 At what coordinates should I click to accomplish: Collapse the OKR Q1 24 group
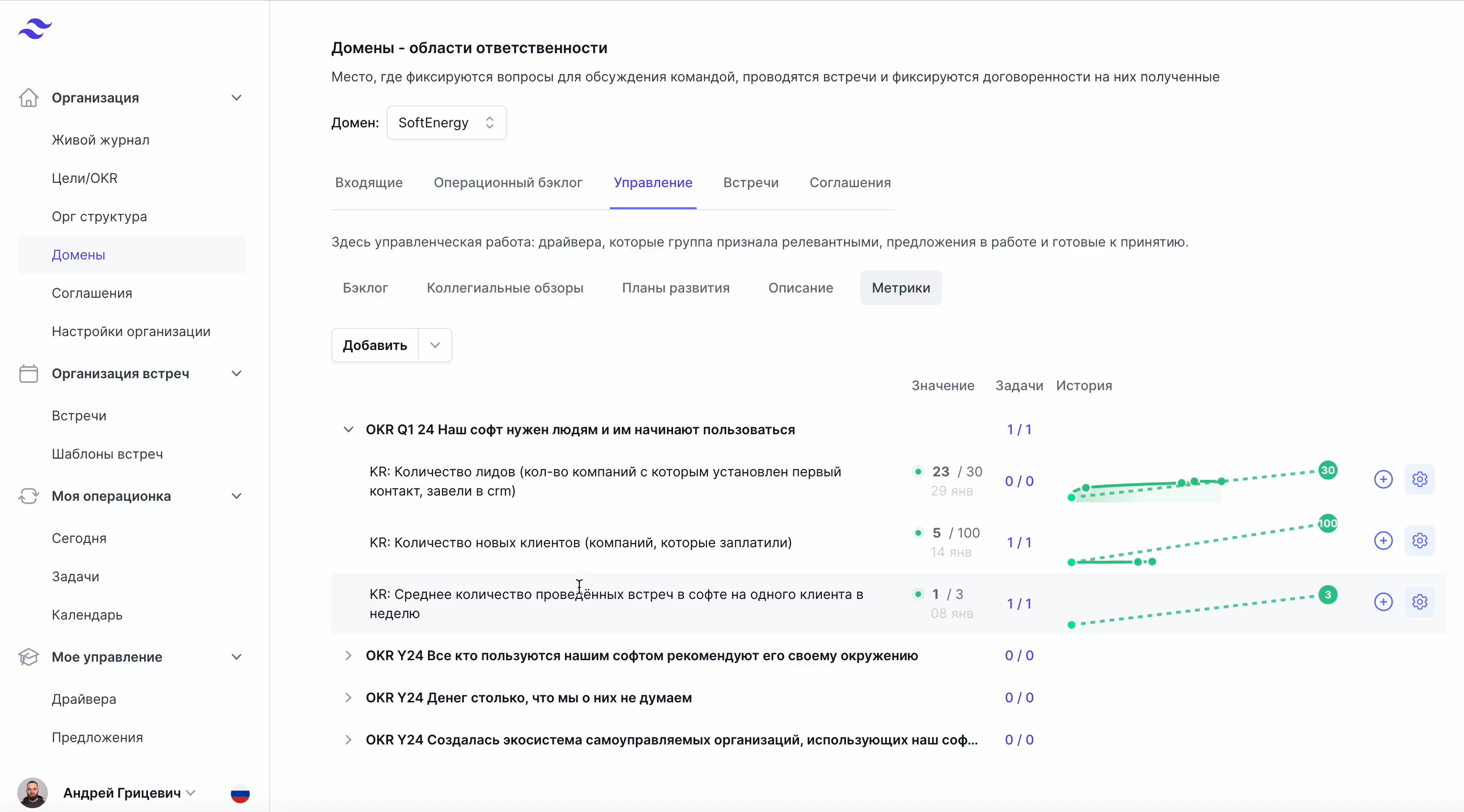point(349,429)
